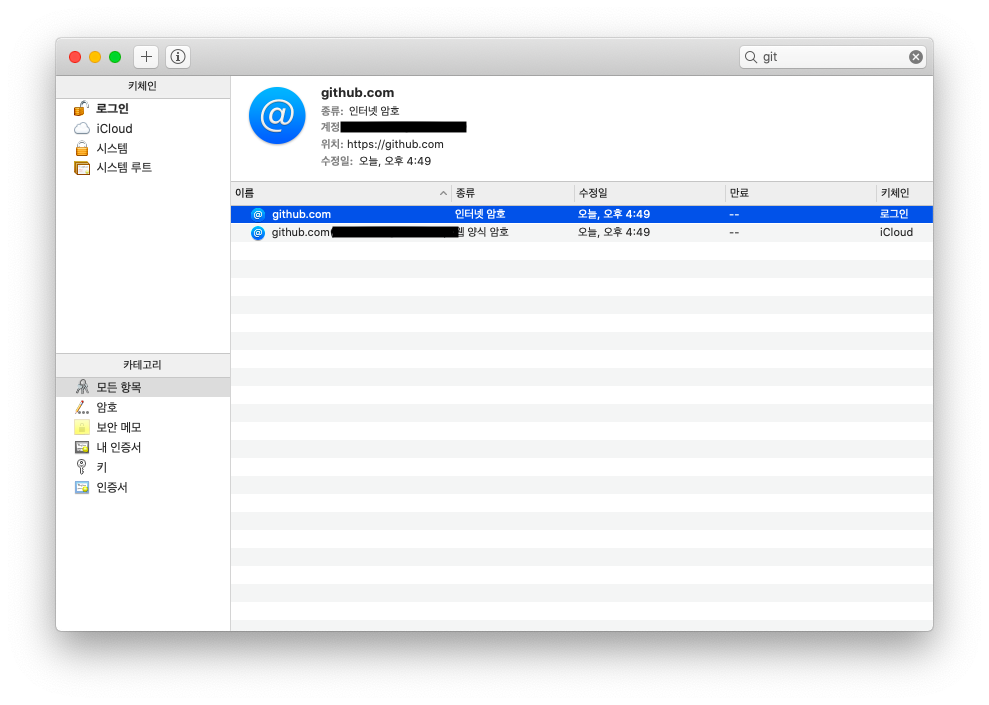
Task: Select the highlighted github.com 인터넷 암호 row
Action: [x=582, y=214]
